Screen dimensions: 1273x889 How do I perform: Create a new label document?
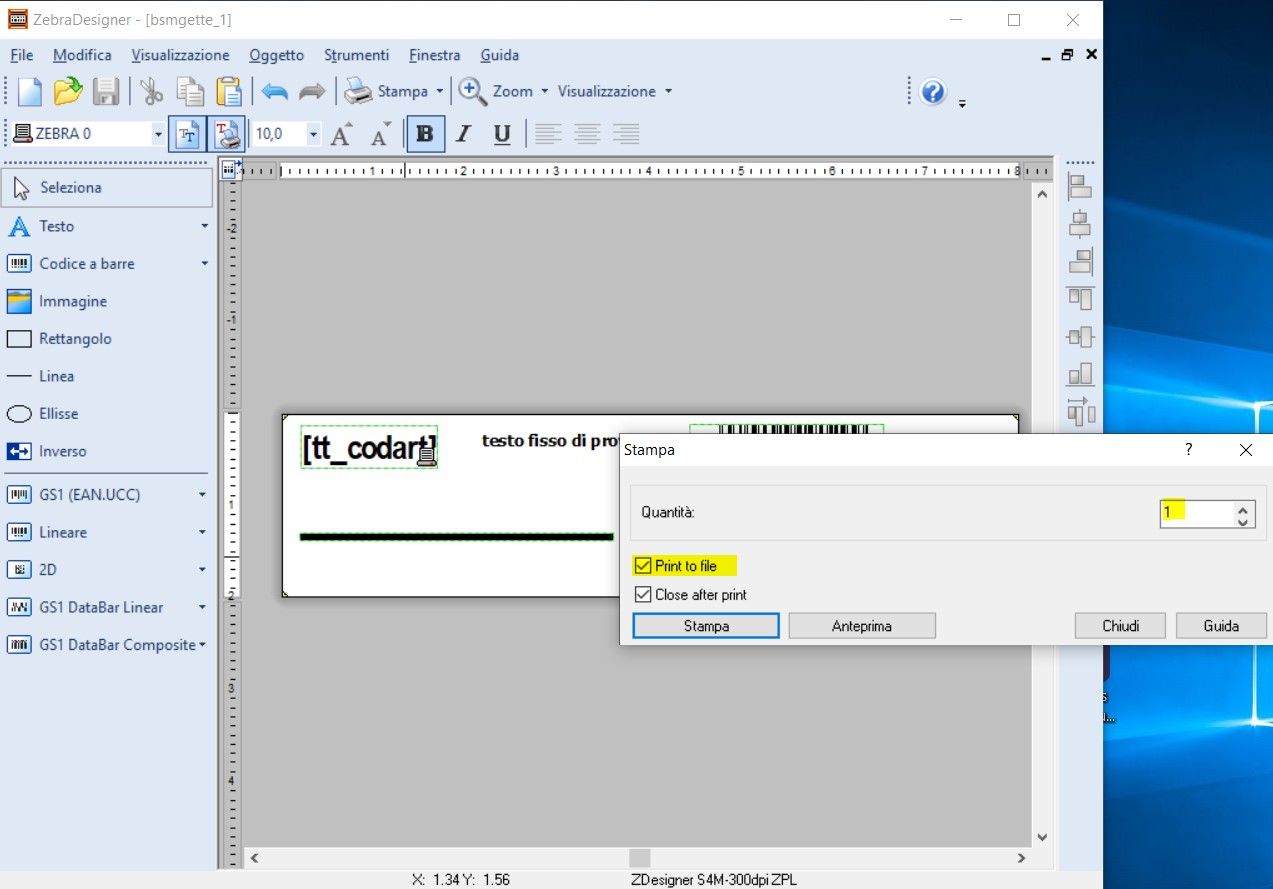(x=29, y=92)
